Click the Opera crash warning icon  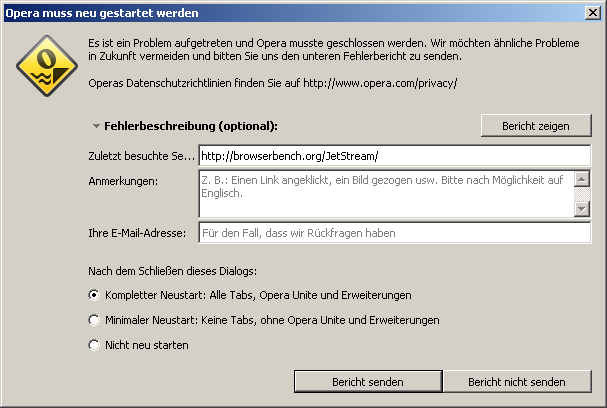pyautogui.click(x=47, y=66)
